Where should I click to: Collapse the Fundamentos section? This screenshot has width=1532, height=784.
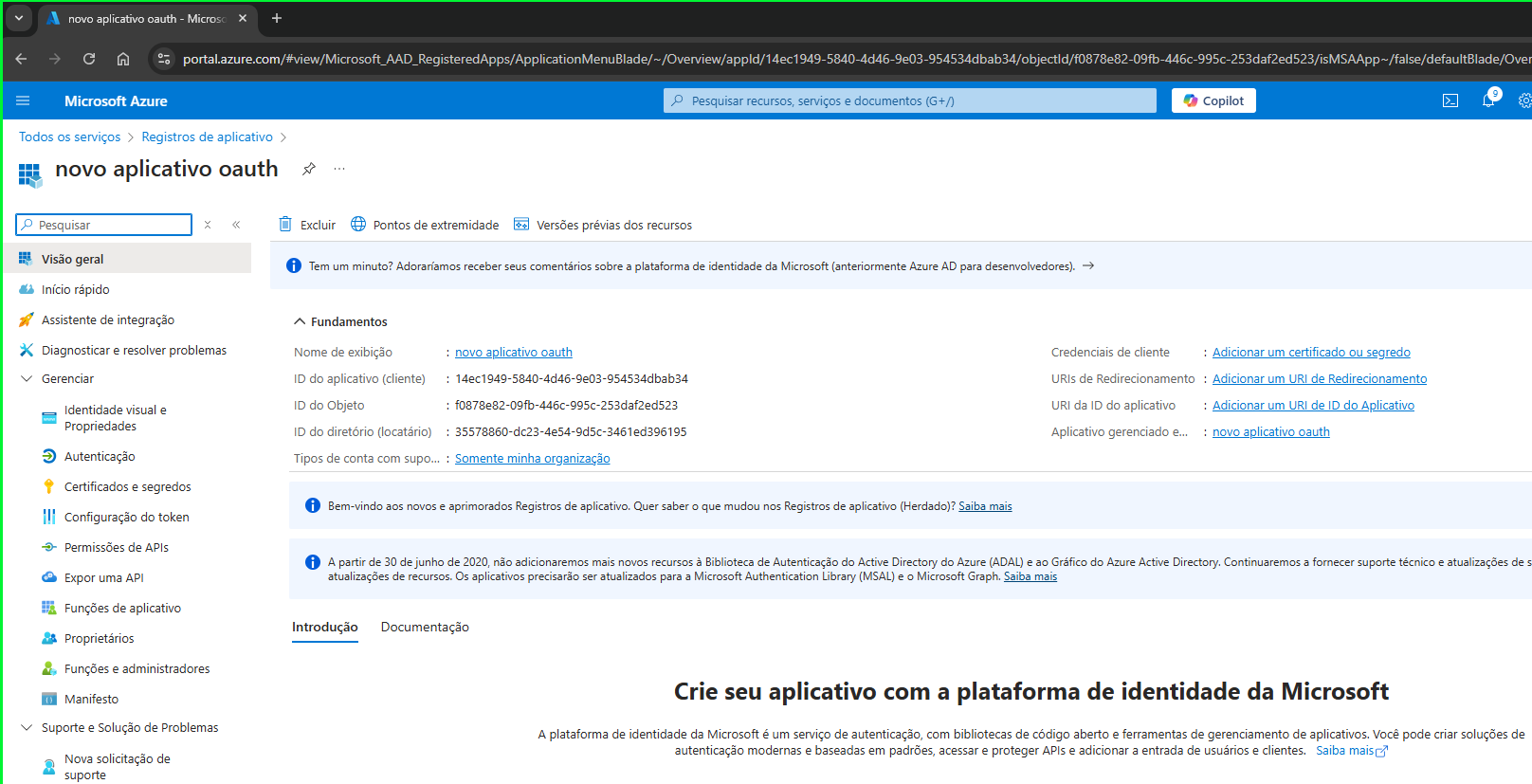(x=300, y=321)
